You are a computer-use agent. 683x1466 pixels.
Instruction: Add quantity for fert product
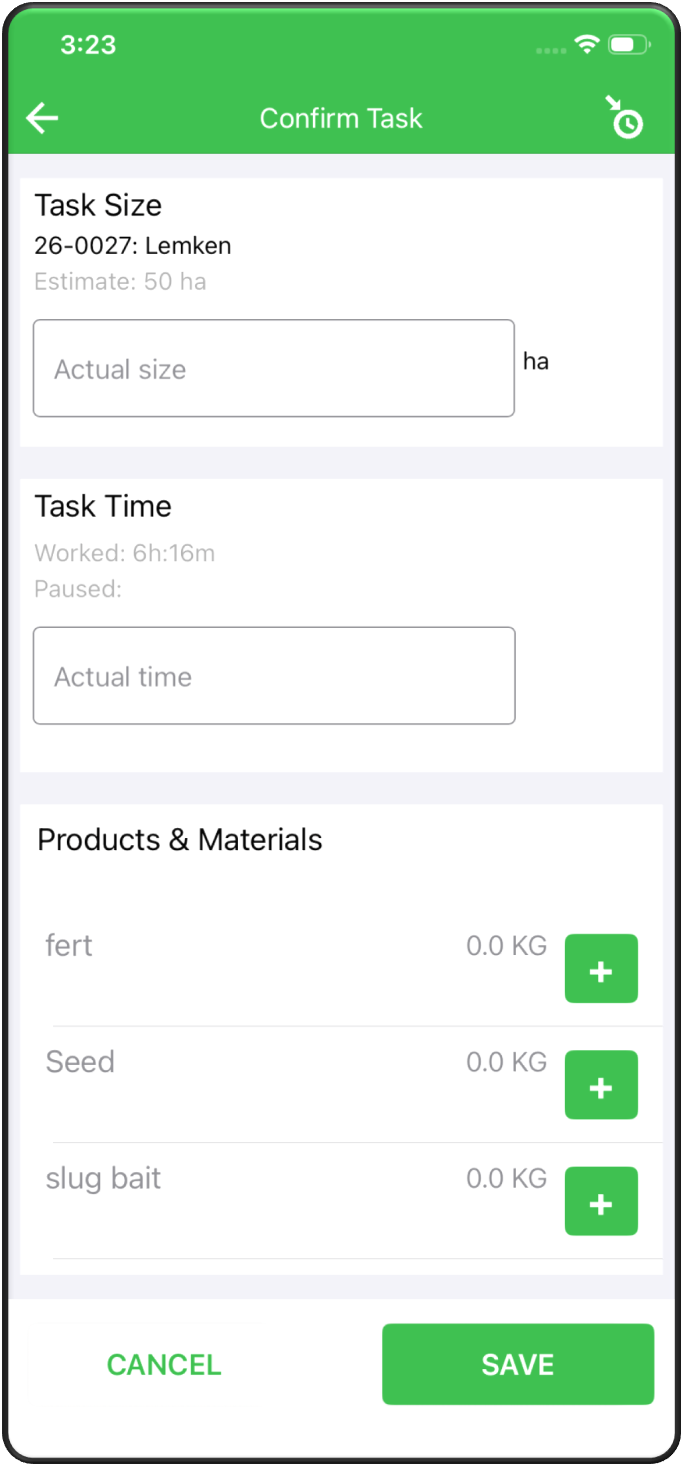(x=601, y=968)
